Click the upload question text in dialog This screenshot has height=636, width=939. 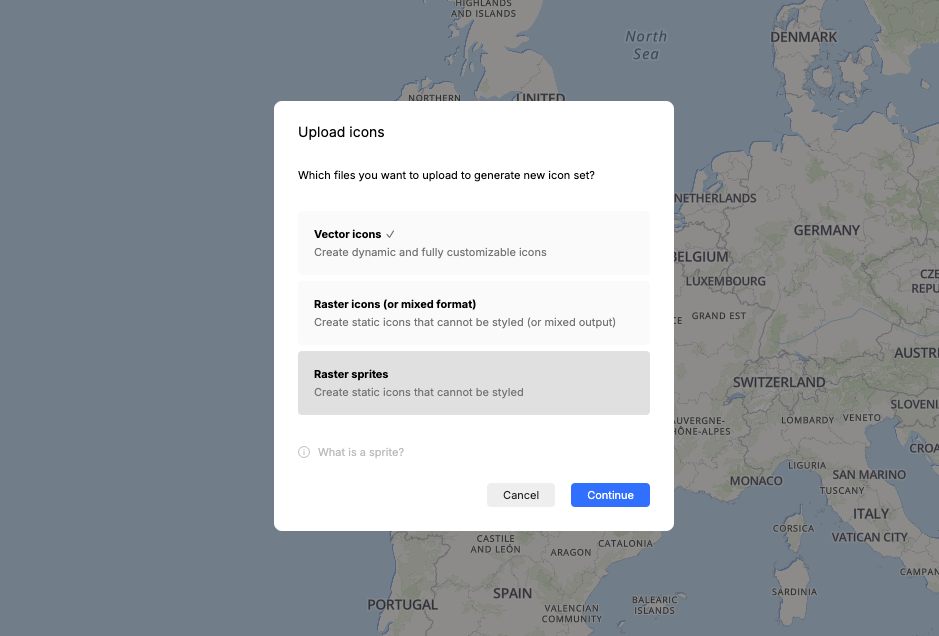[446, 175]
